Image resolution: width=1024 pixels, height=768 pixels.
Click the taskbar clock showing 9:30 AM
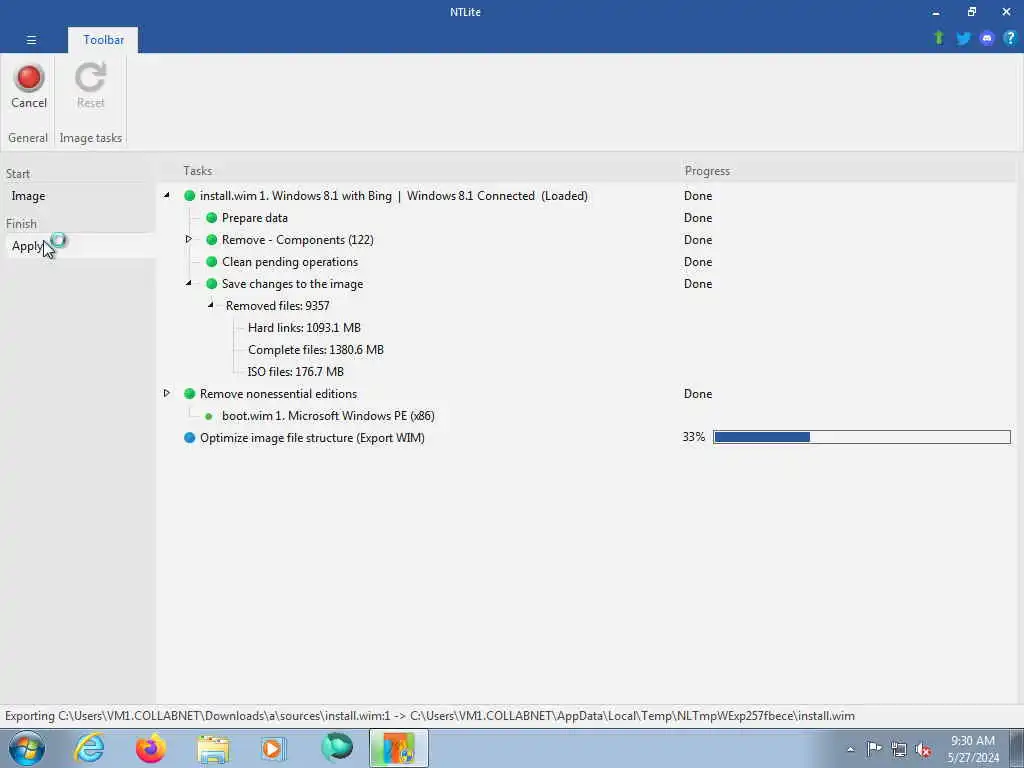pos(973,749)
